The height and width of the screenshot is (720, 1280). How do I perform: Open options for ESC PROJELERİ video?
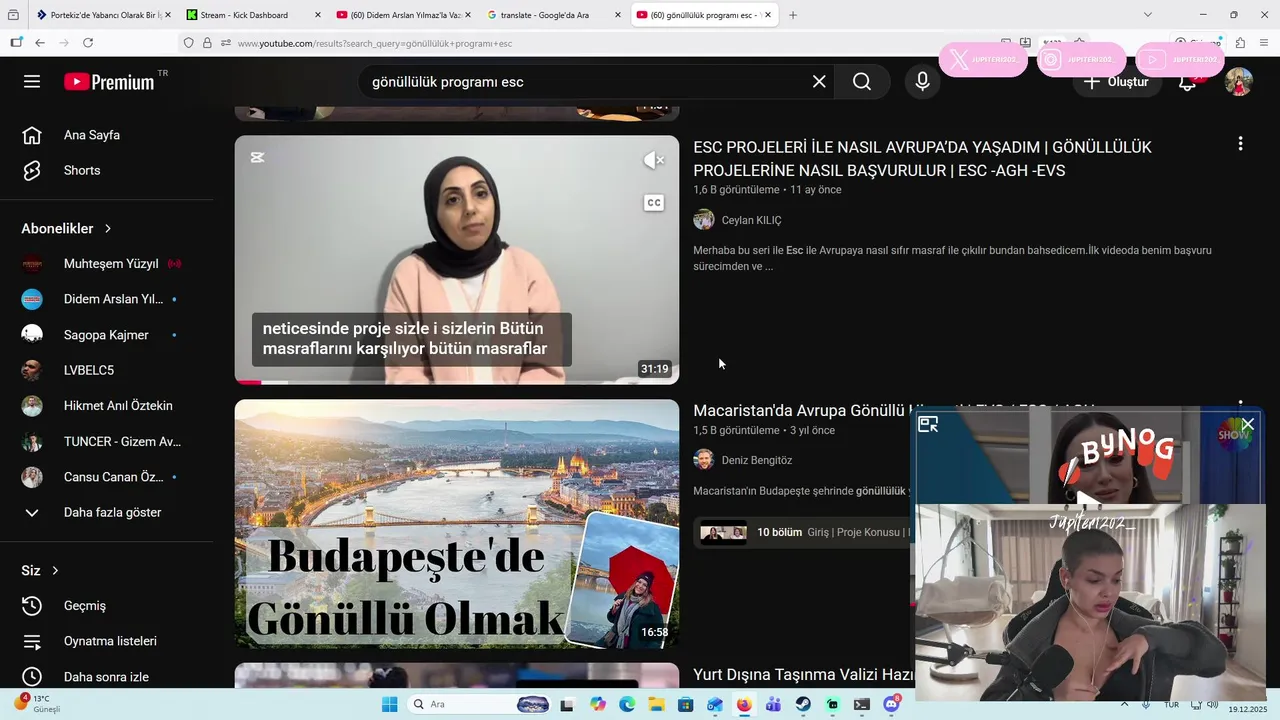pyautogui.click(x=1240, y=144)
